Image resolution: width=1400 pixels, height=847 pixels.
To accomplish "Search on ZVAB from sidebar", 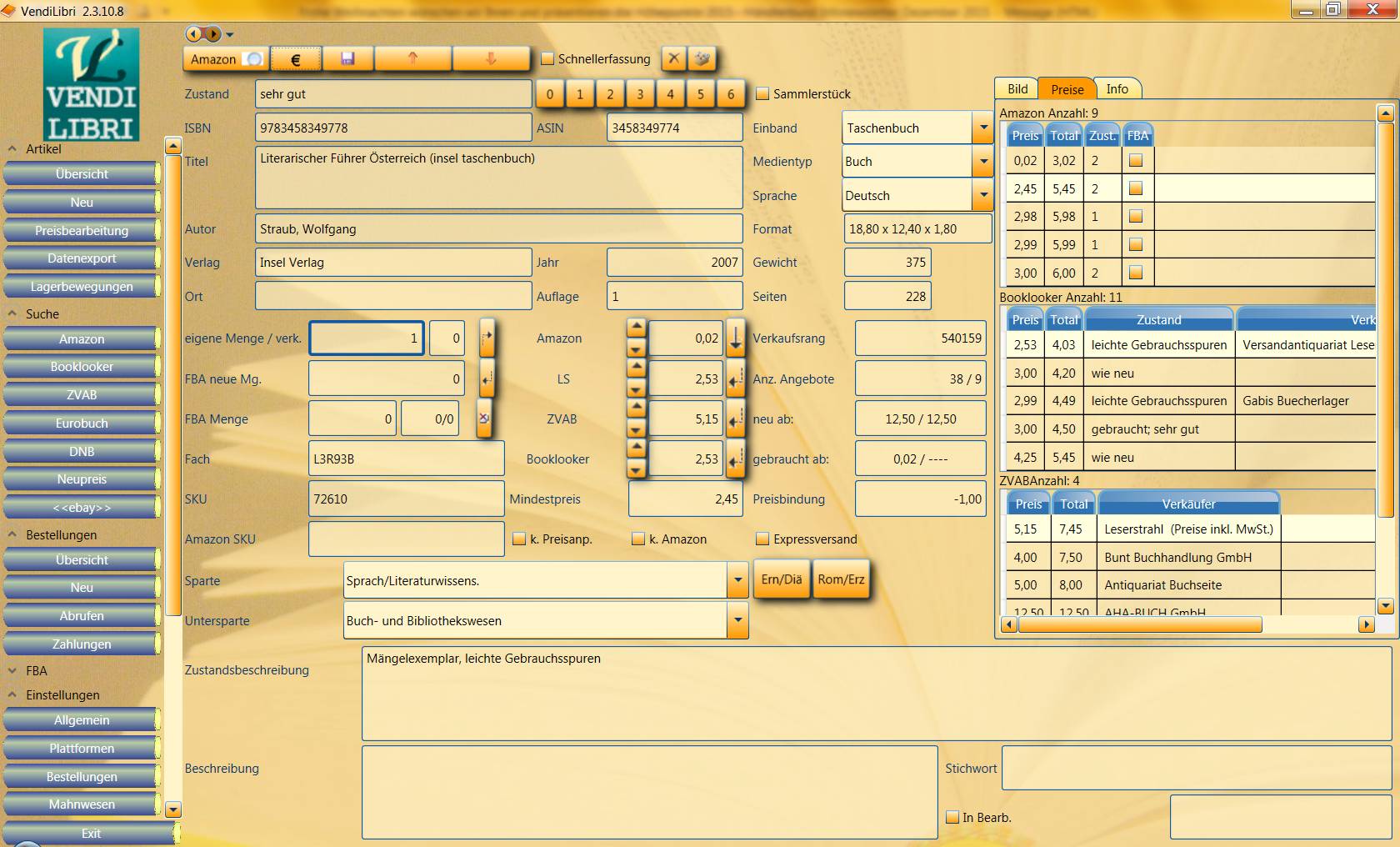I will tap(82, 395).
